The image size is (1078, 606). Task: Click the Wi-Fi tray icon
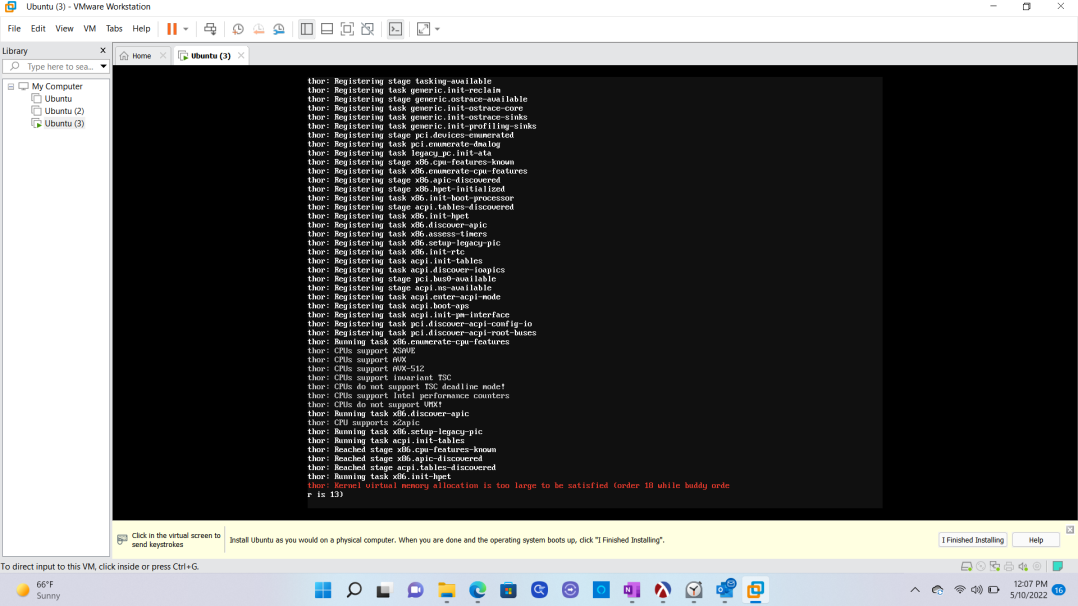tap(960, 590)
